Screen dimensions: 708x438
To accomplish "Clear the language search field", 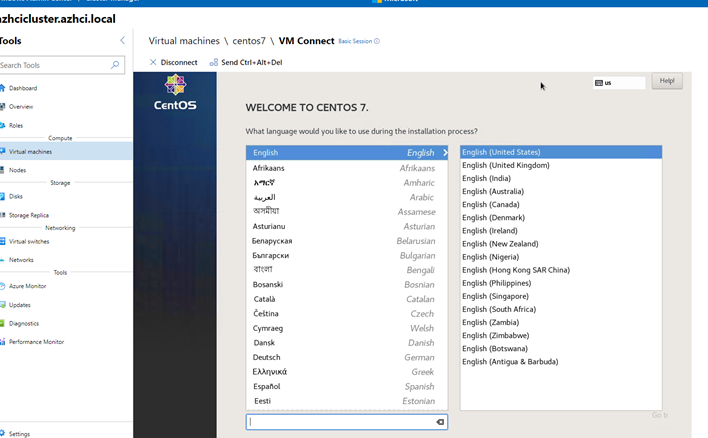I will coord(440,422).
